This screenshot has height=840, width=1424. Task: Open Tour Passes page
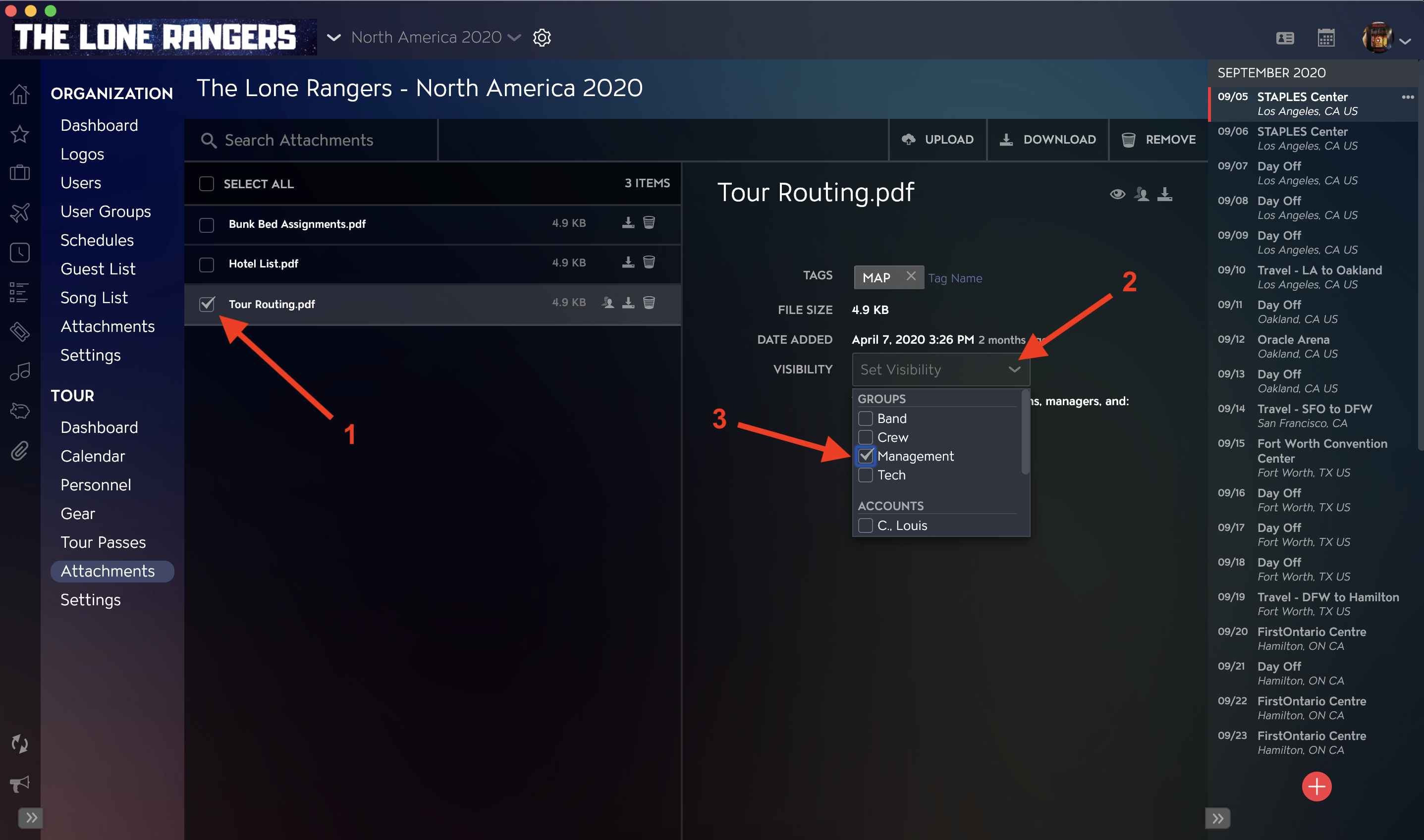pyautogui.click(x=103, y=542)
